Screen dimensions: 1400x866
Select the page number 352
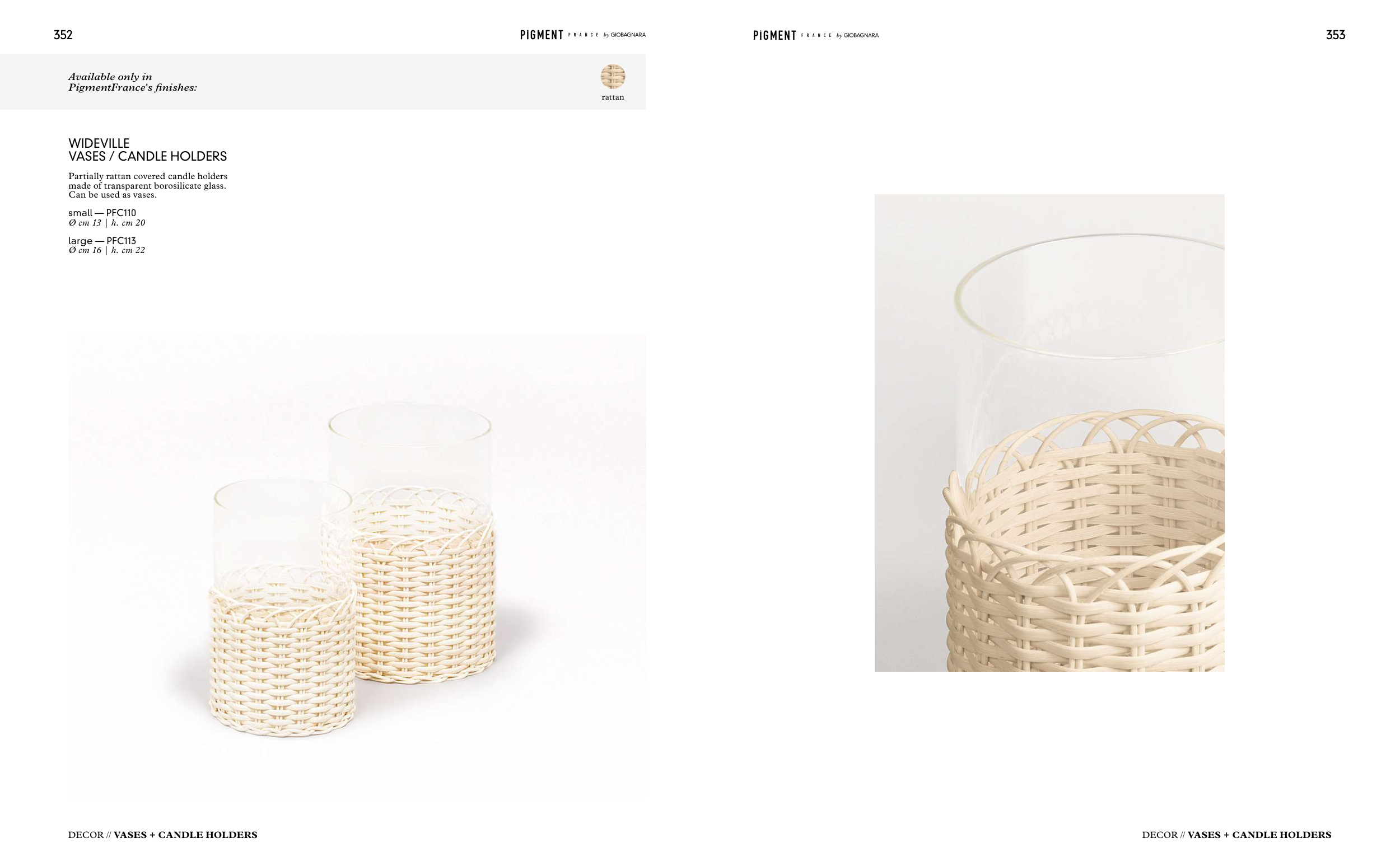coord(63,35)
